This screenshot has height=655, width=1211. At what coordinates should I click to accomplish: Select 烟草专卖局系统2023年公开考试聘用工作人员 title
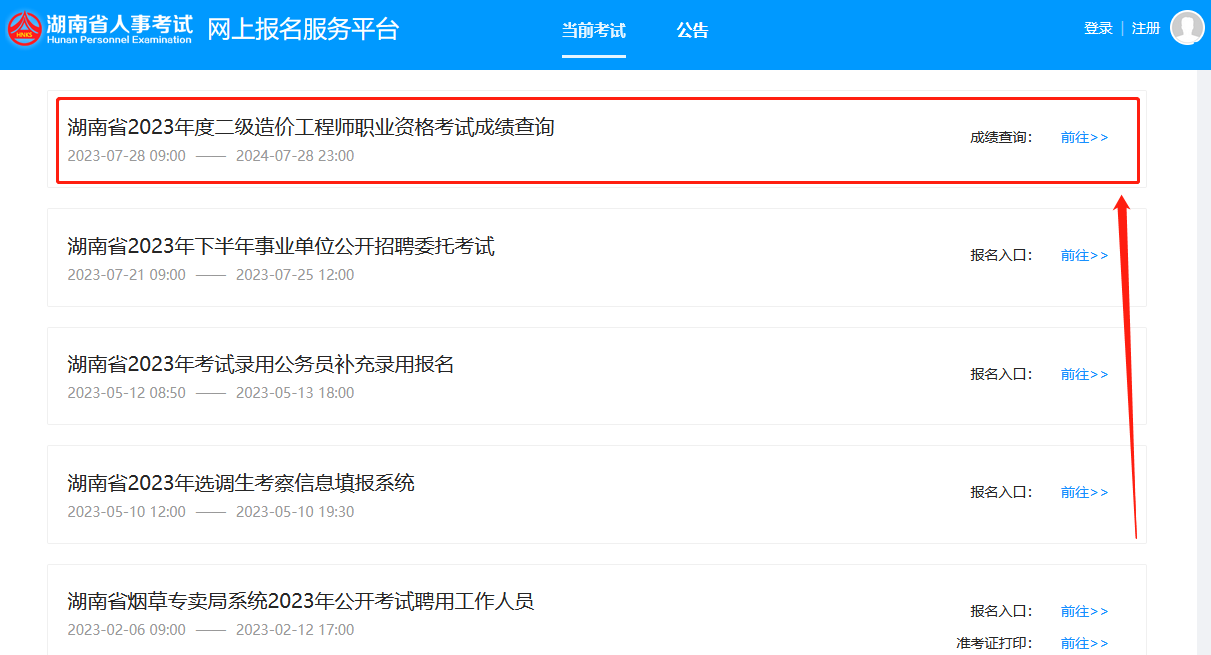tap(300, 602)
